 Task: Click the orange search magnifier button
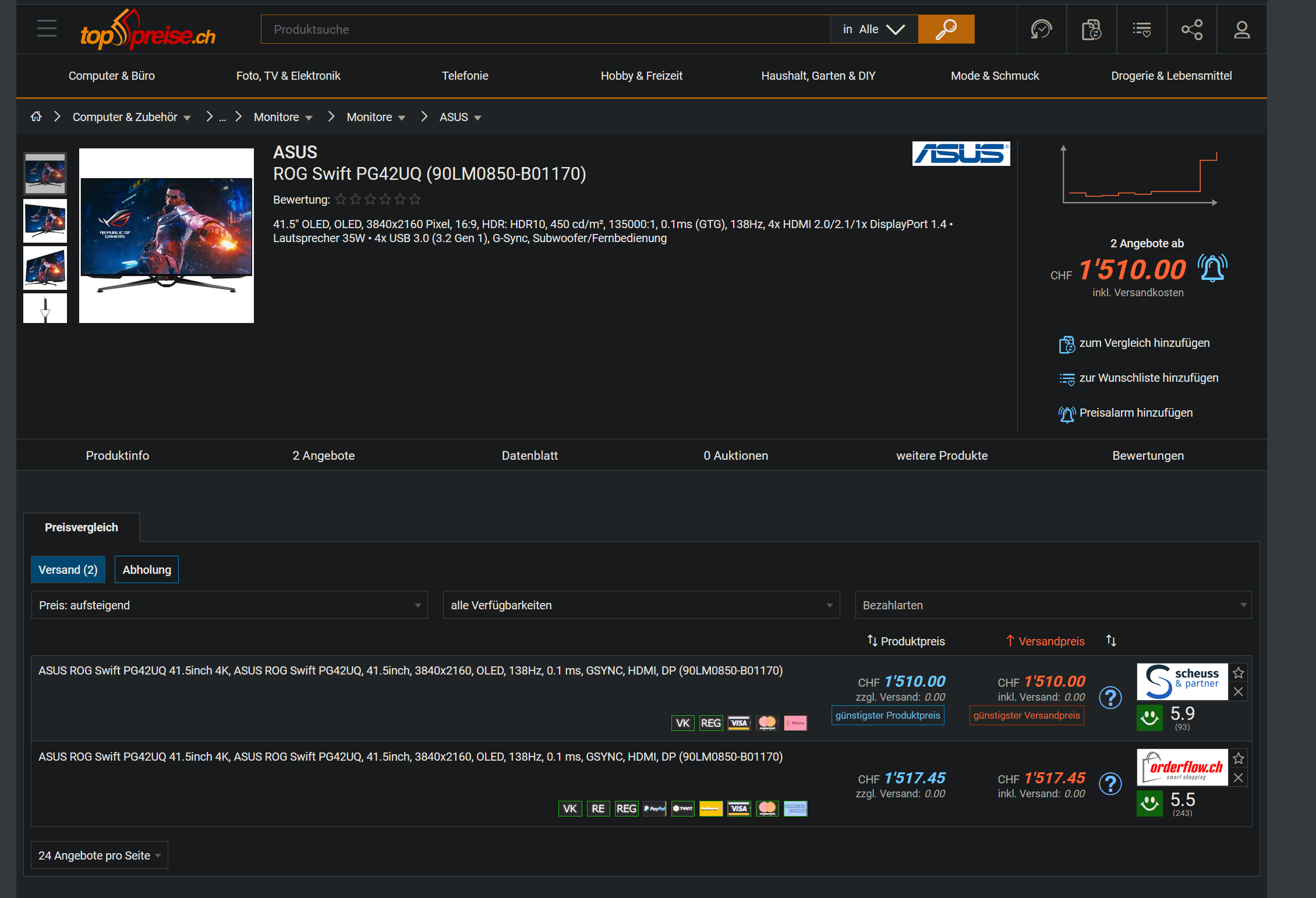click(946, 29)
